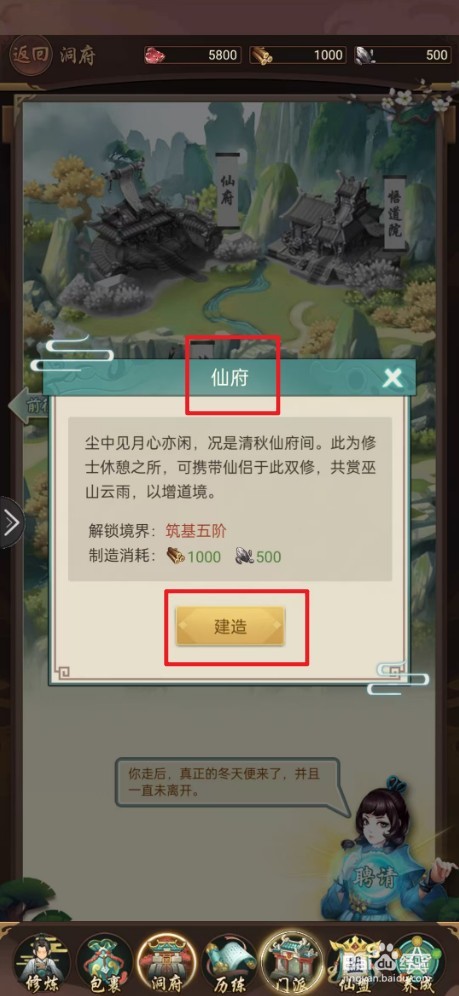
Task: Click the 仙府 dialog title bar
Action: pos(229,378)
